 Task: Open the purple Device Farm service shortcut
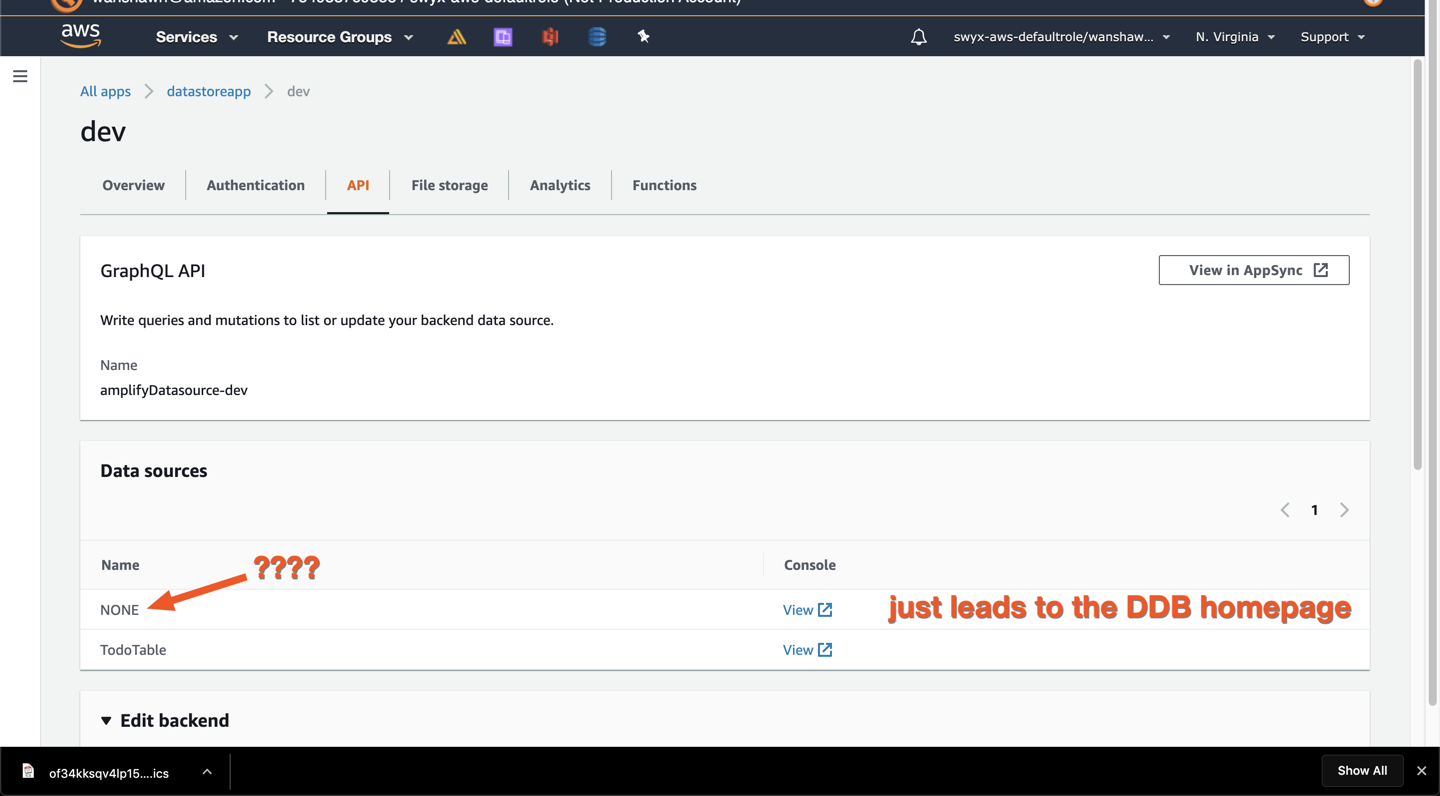503,36
